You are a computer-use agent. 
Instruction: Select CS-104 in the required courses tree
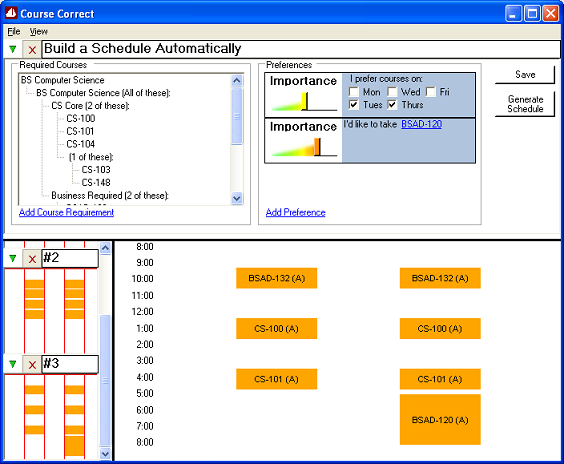[x=81, y=144]
